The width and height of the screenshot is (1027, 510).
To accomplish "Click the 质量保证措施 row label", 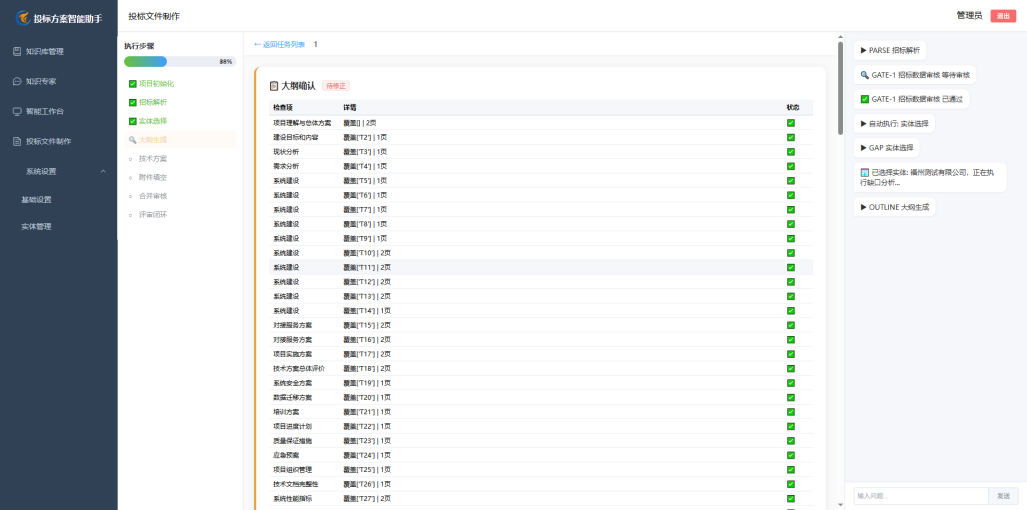I will click(x=293, y=441).
